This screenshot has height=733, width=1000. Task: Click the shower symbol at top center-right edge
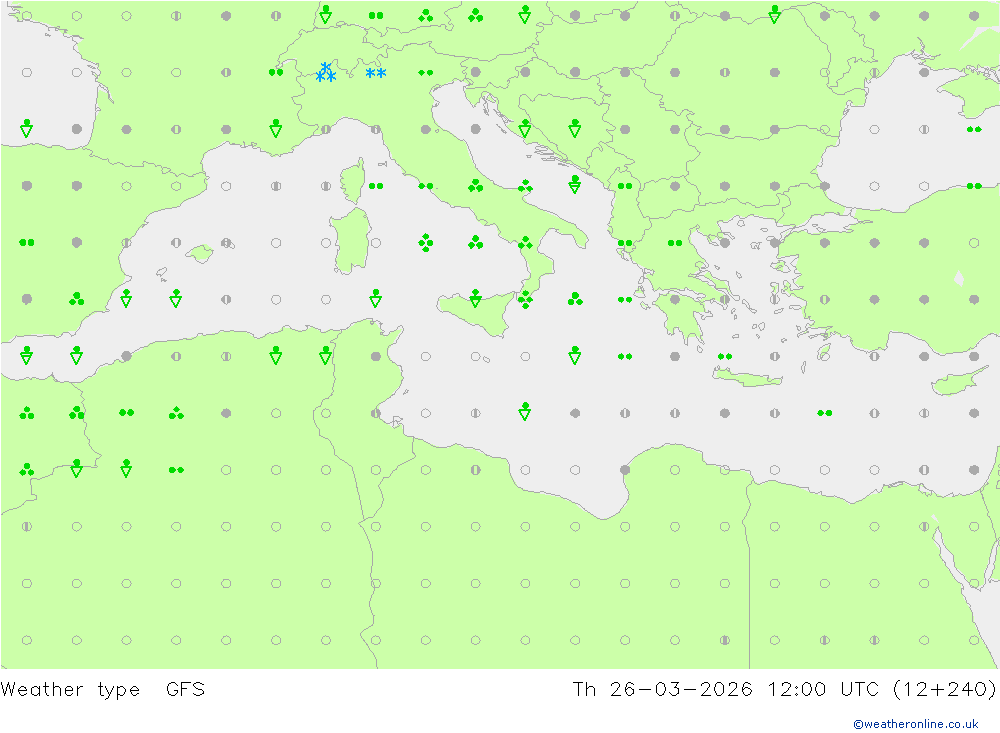[x=774, y=14]
